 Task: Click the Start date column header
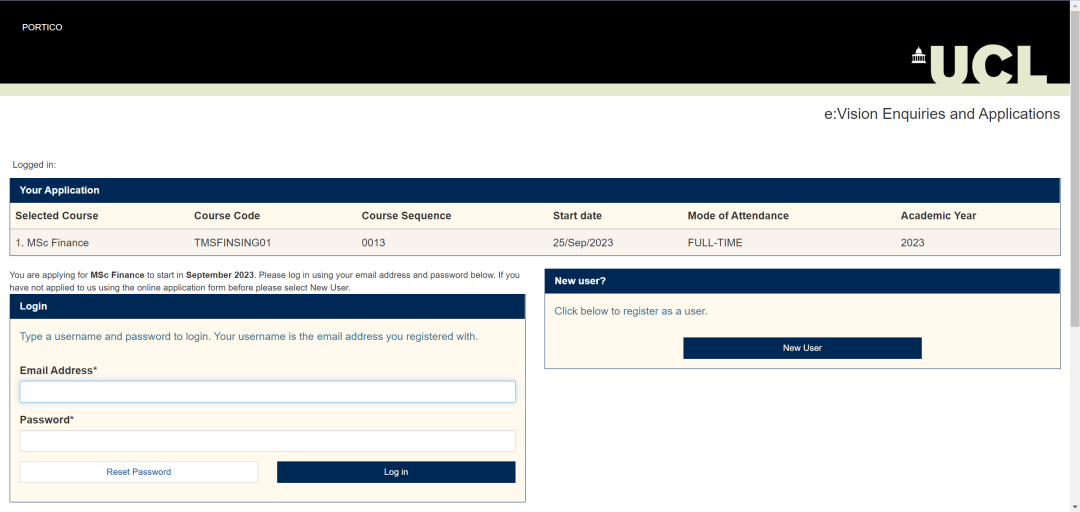(x=577, y=216)
